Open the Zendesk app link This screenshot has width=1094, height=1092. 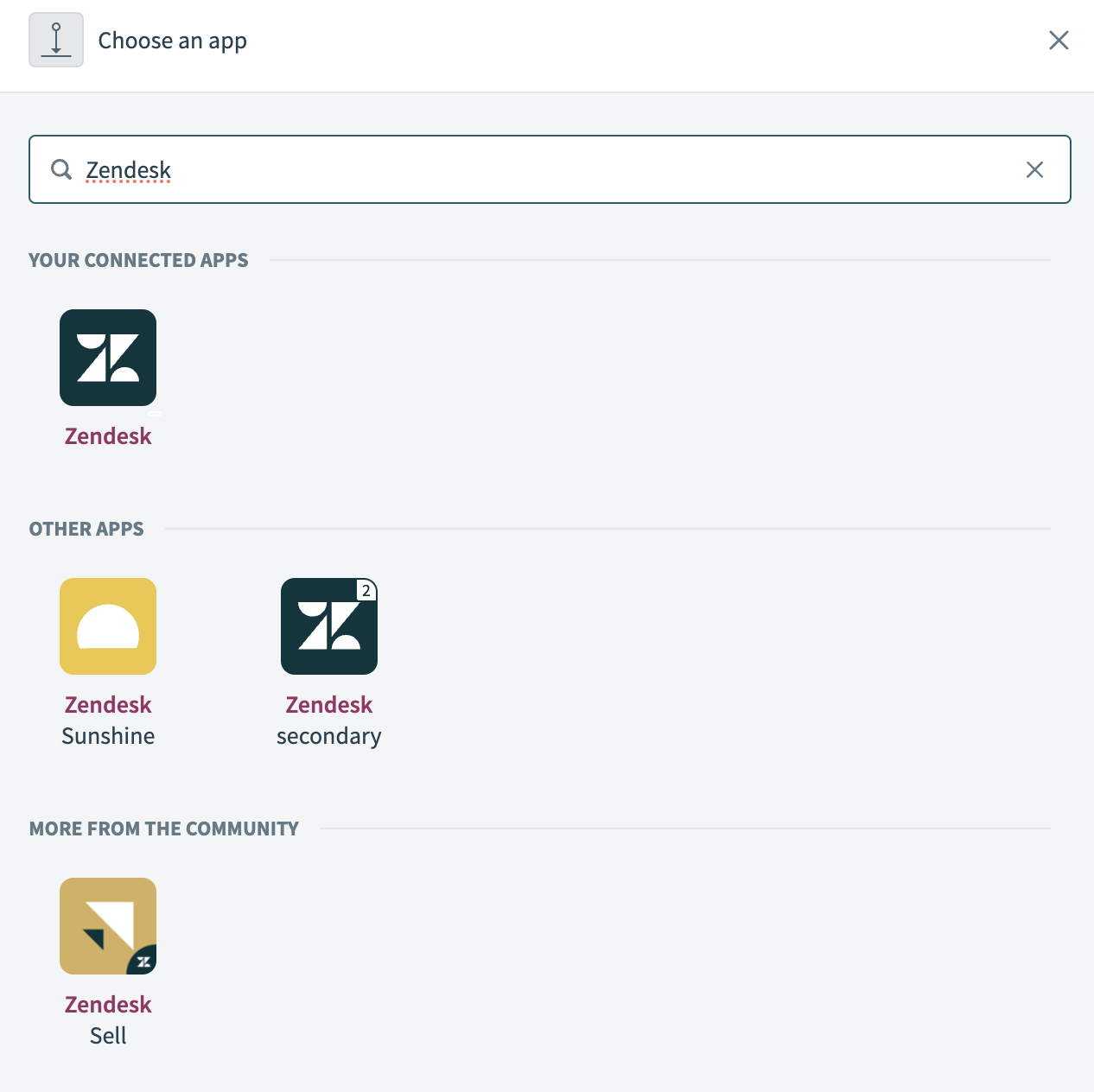(x=107, y=436)
